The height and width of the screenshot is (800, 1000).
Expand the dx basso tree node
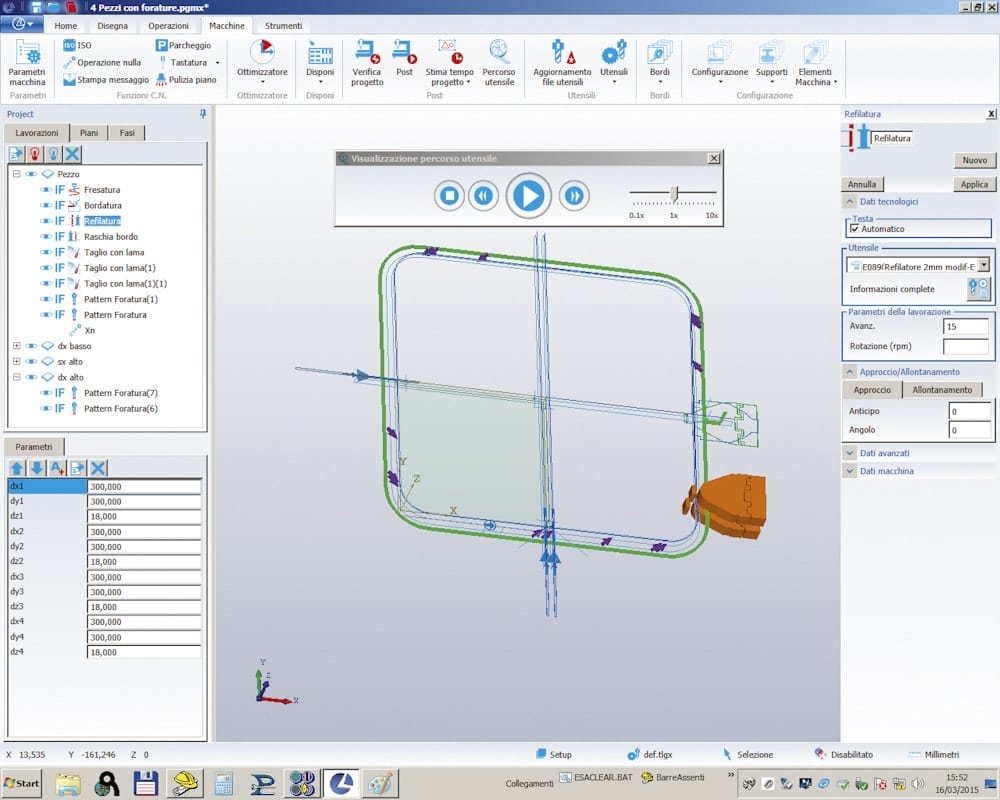coord(17,346)
